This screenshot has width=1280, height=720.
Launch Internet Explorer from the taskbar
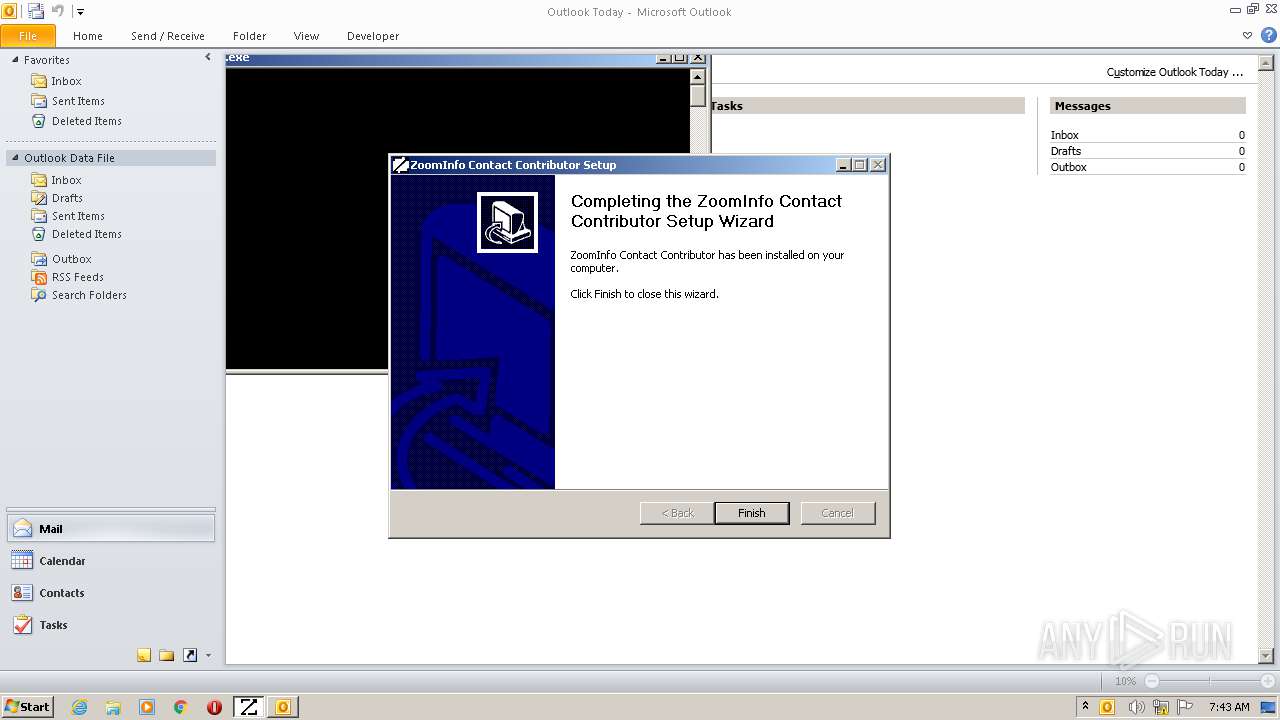click(79, 707)
